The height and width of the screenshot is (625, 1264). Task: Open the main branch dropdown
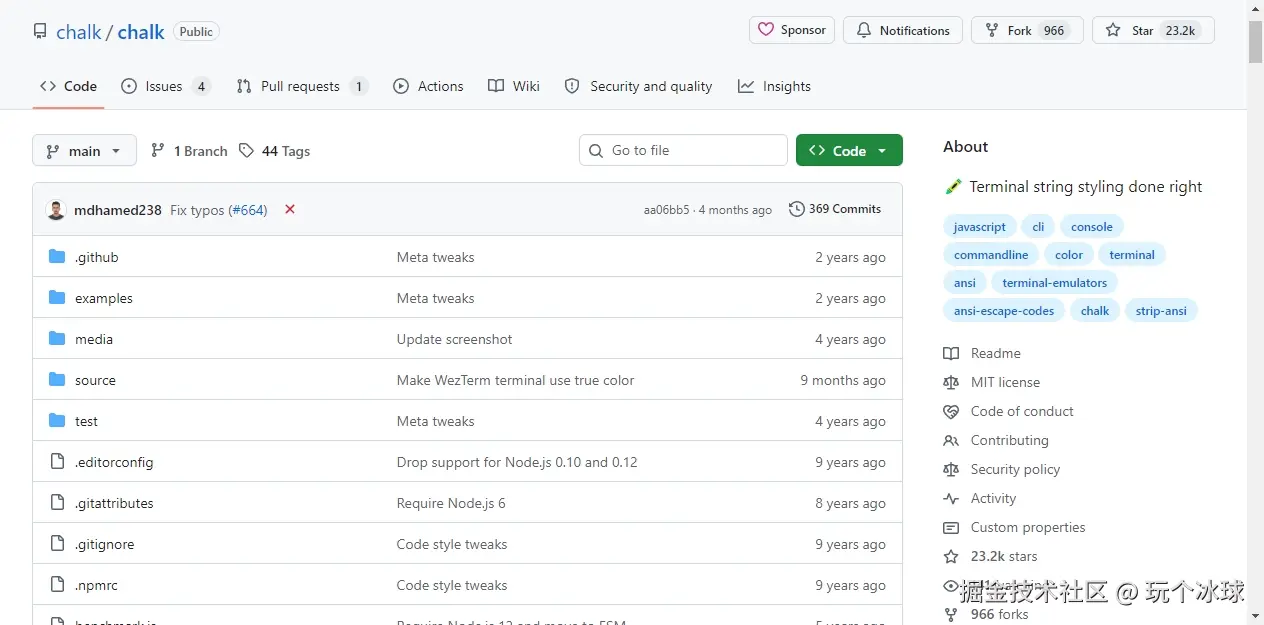click(x=84, y=150)
